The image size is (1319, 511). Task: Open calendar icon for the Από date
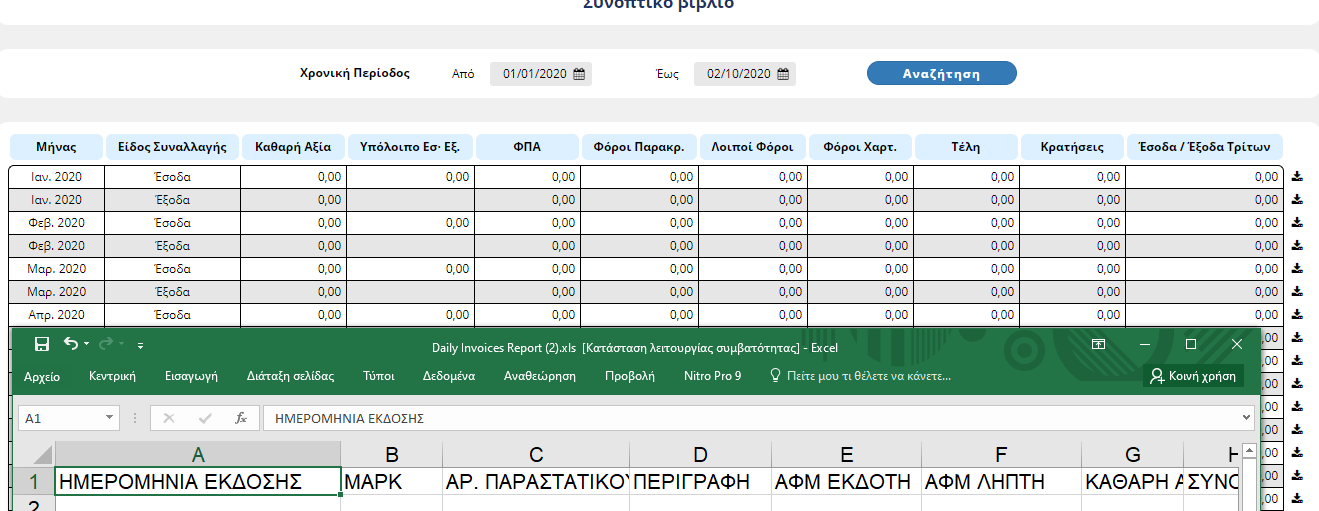pos(579,74)
